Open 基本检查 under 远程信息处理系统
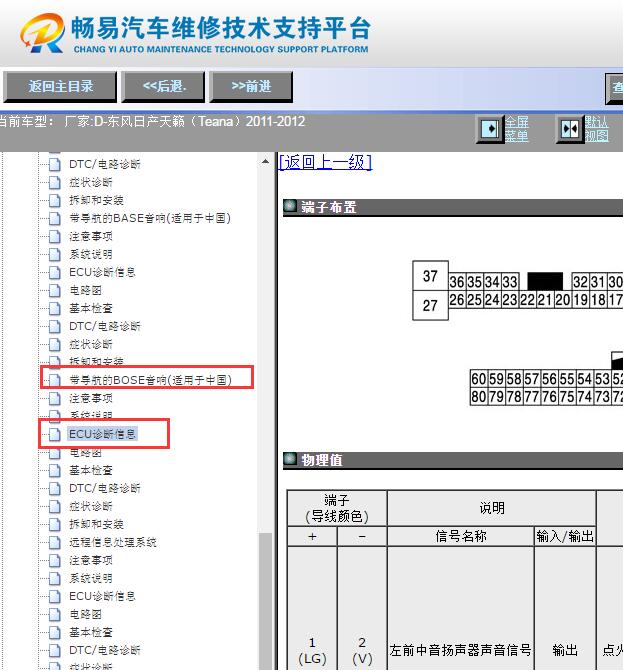This screenshot has height=670, width=623. (x=91, y=632)
